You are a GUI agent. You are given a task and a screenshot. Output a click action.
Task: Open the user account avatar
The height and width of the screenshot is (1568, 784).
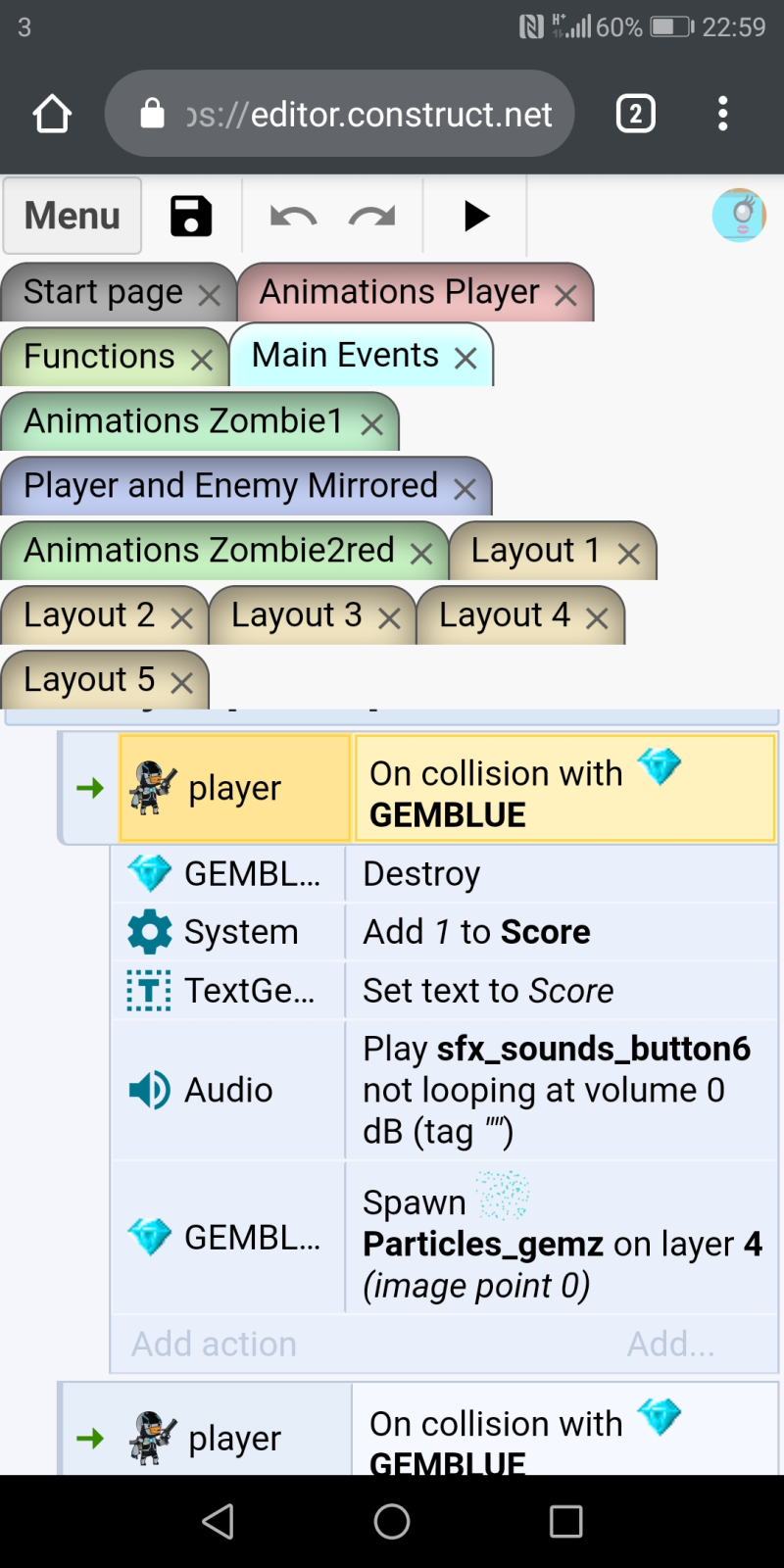pos(739,216)
